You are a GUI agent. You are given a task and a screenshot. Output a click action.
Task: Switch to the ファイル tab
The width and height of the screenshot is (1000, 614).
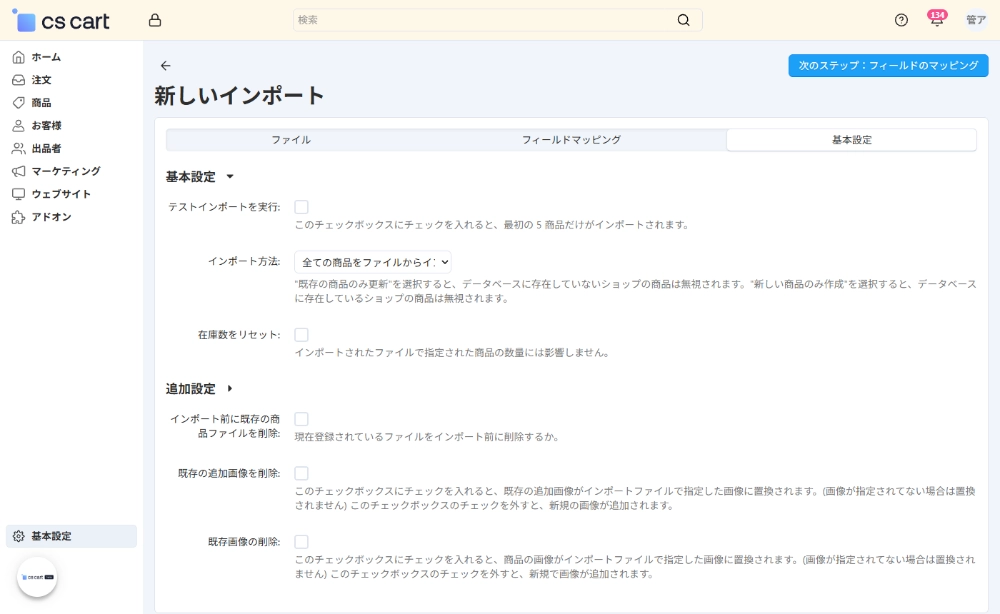(291, 140)
